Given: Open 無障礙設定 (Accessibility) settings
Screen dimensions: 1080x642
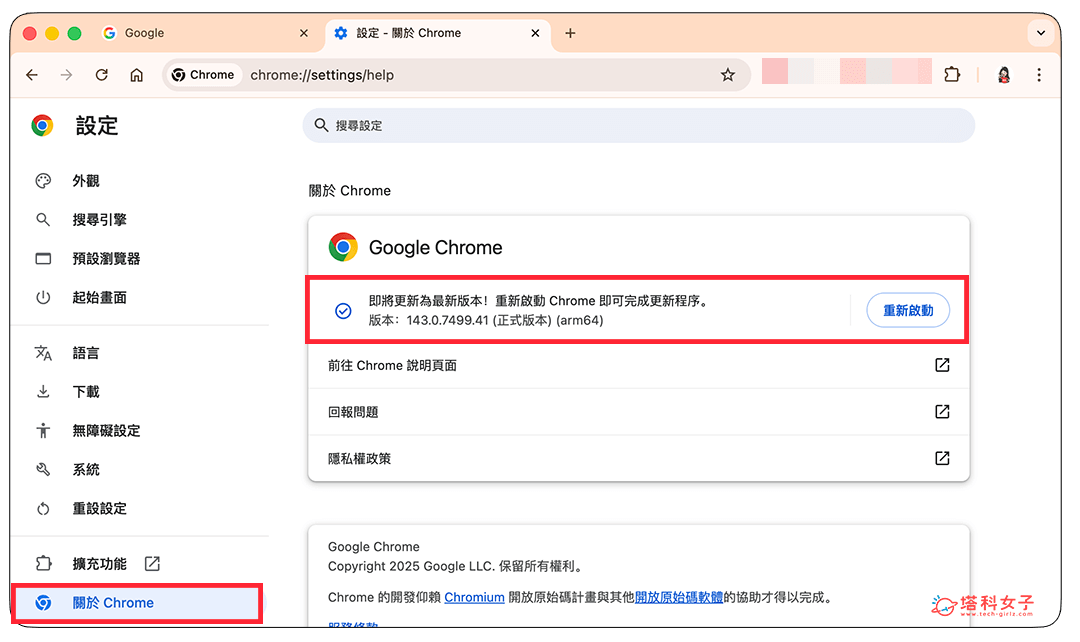Looking at the screenshot, I should [x=42, y=430].
